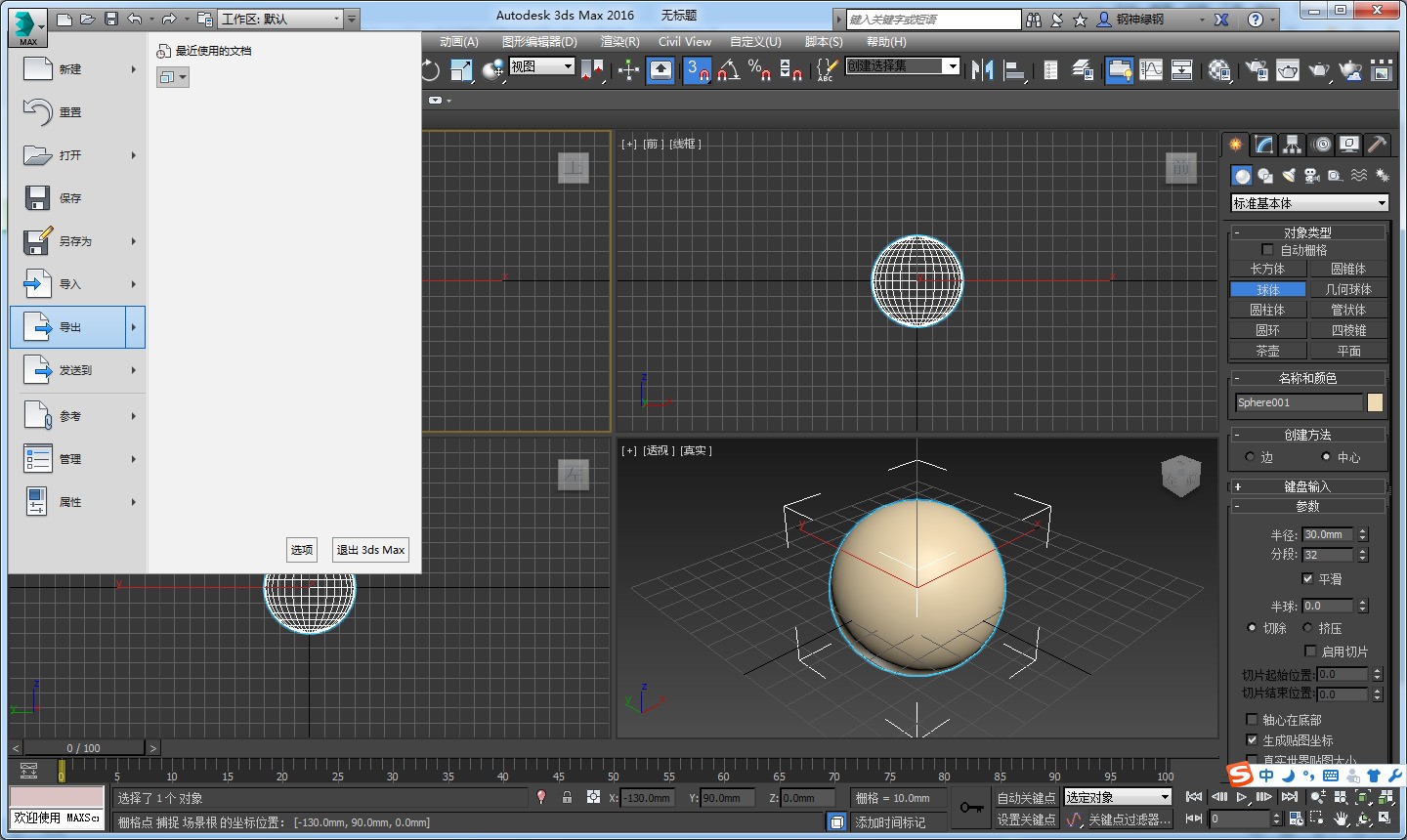Image resolution: width=1407 pixels, height=840 pixels.
Task: Click the 退出 3ds Max button
Action: pos(370,550)
